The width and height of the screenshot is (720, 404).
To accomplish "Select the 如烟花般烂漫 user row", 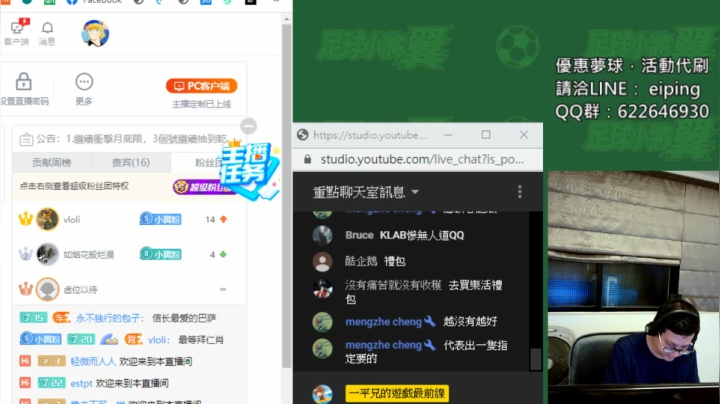I will click(x=129, y=254).
